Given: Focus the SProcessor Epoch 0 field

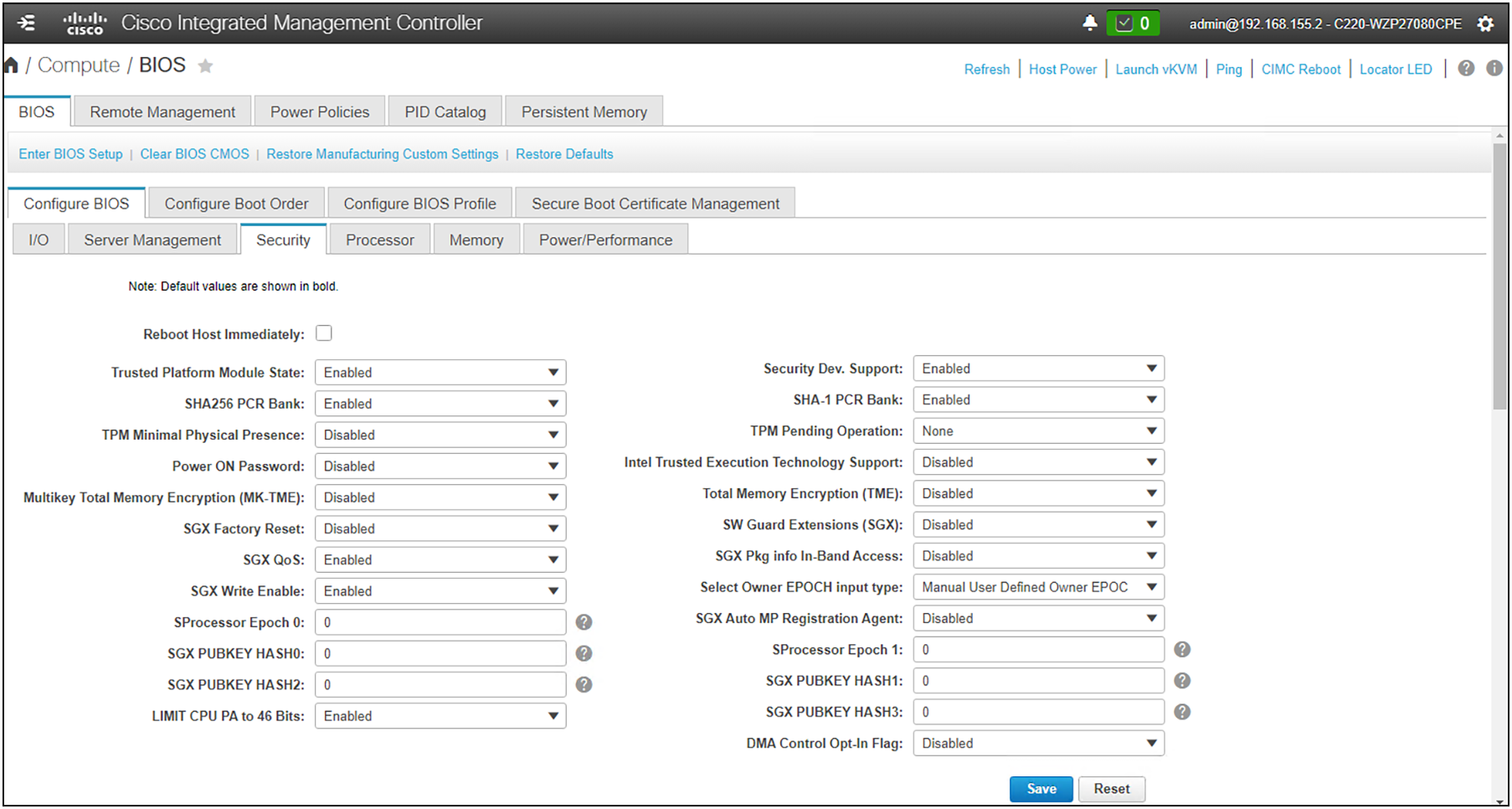Looking at the screenshot, I should tap(440, 622).
